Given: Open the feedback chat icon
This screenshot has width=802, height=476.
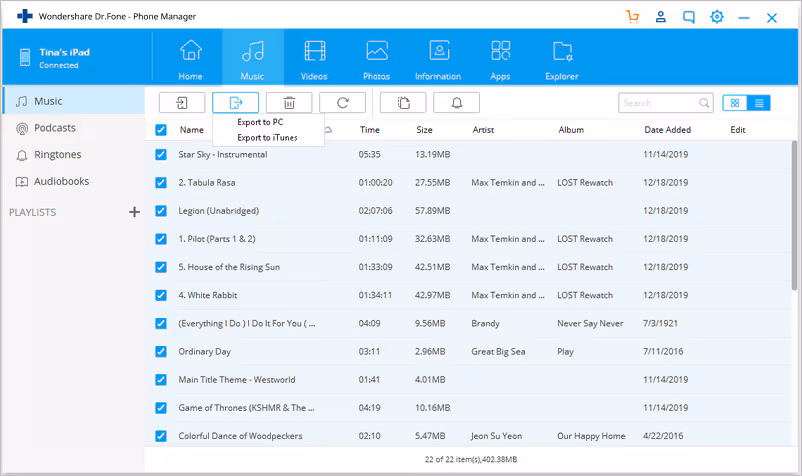Looking at the screenshot, I should tap(689, 17).
